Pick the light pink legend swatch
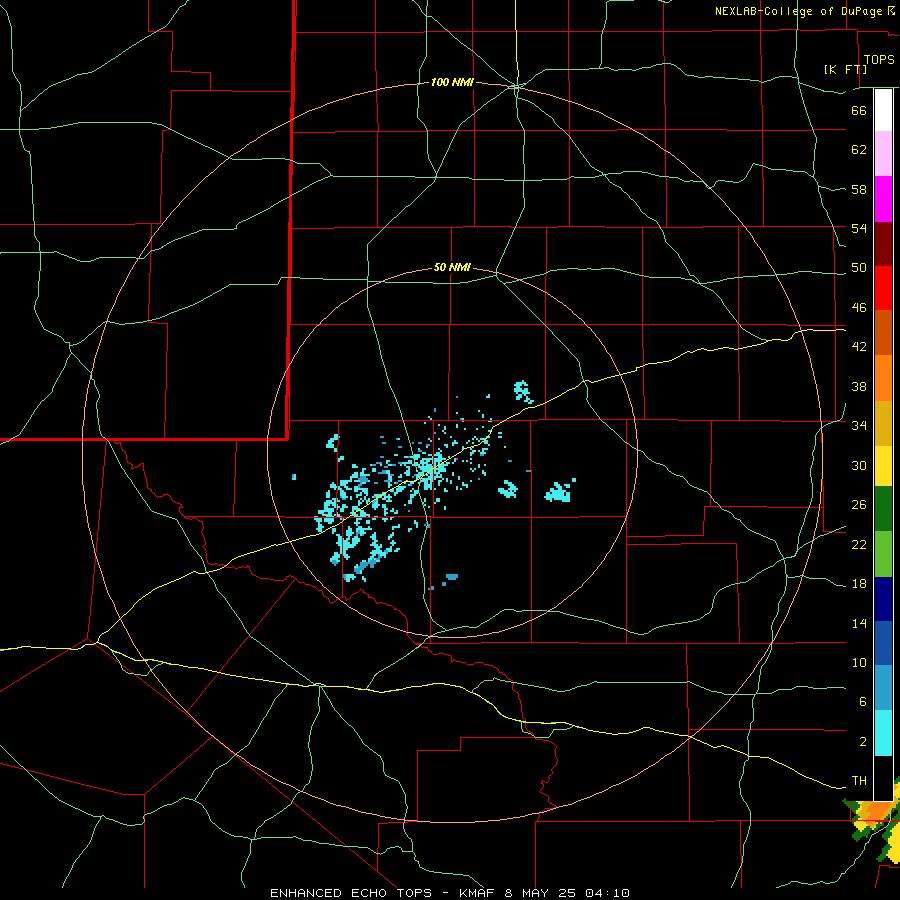Screen dimensions: 900x900 (x=883, y=153)
